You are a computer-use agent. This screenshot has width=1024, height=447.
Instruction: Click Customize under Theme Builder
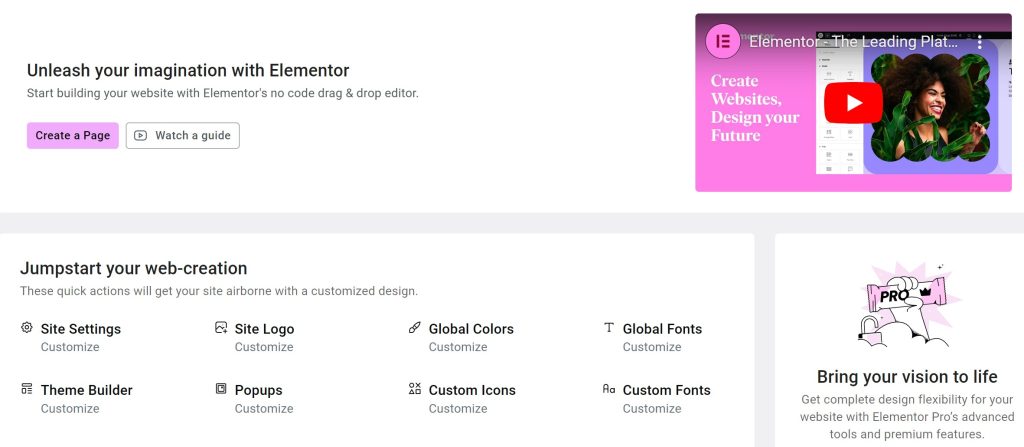70,408
